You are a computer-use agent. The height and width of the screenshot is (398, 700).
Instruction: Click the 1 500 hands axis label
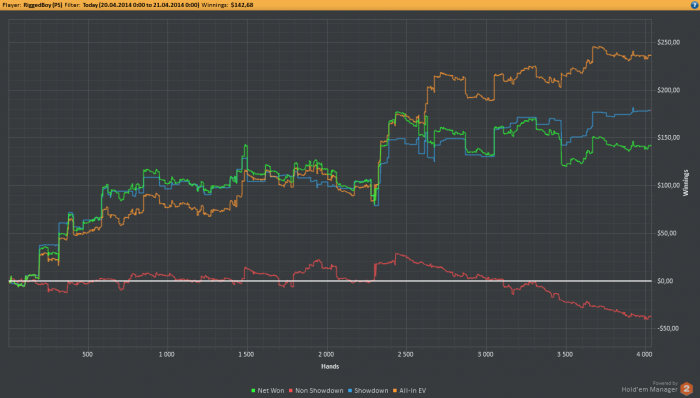point(246,354)
